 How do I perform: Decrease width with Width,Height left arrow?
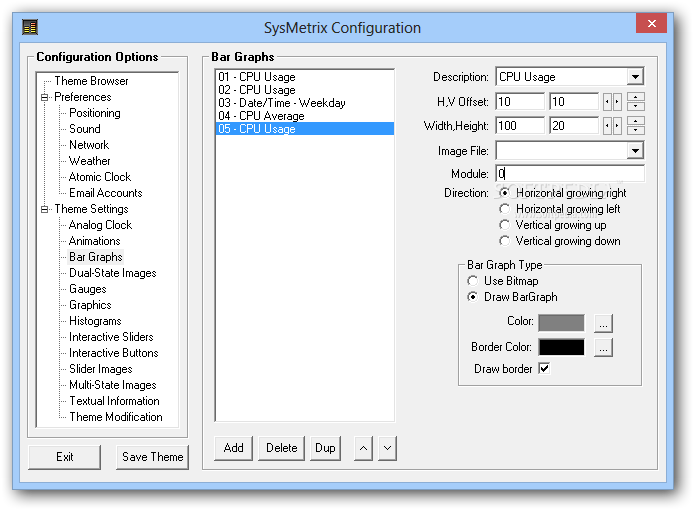click(607, 126)
